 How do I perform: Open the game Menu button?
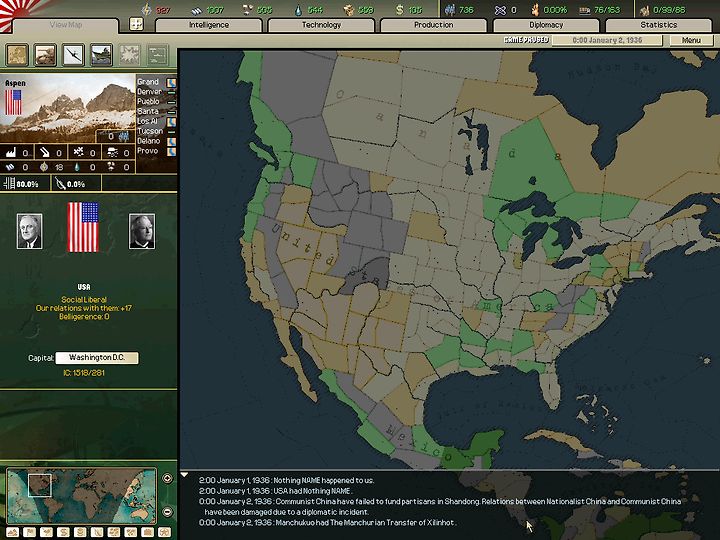(691, 40)
